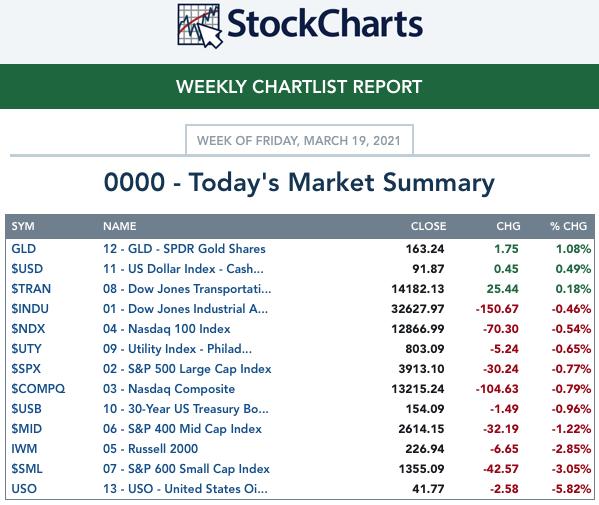Click the StockCharts wordmark text

click(325, 24)
